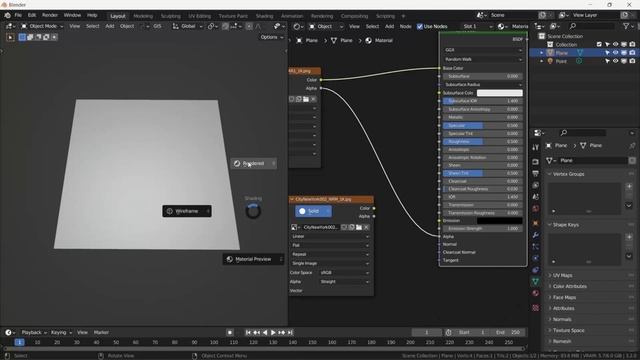Open the Straight Alpha dropdown on image node
This screenshot has width=640, height=360.
coord(344,282)
